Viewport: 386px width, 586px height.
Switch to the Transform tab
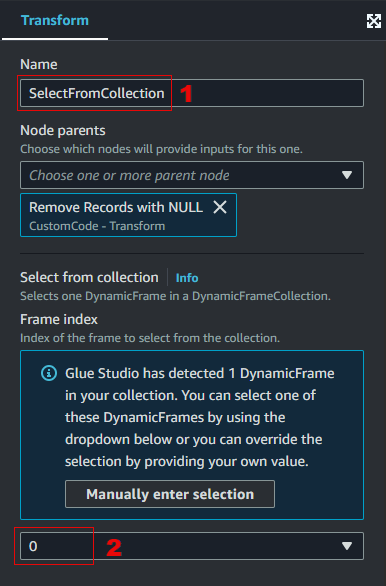tap(55, 21)
